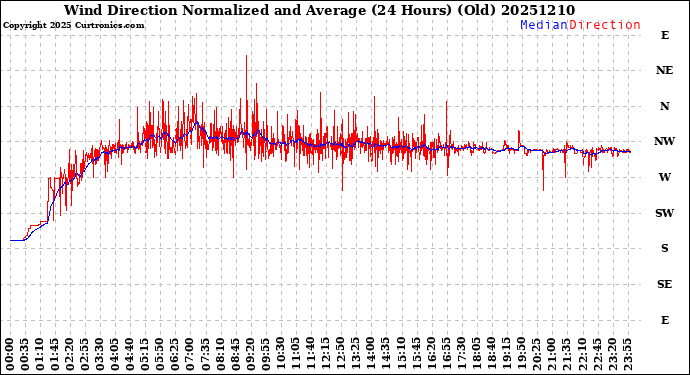Screen dimensions: 690x375
Task: Click the 06:25 time label
Action: tap(175, 354)
